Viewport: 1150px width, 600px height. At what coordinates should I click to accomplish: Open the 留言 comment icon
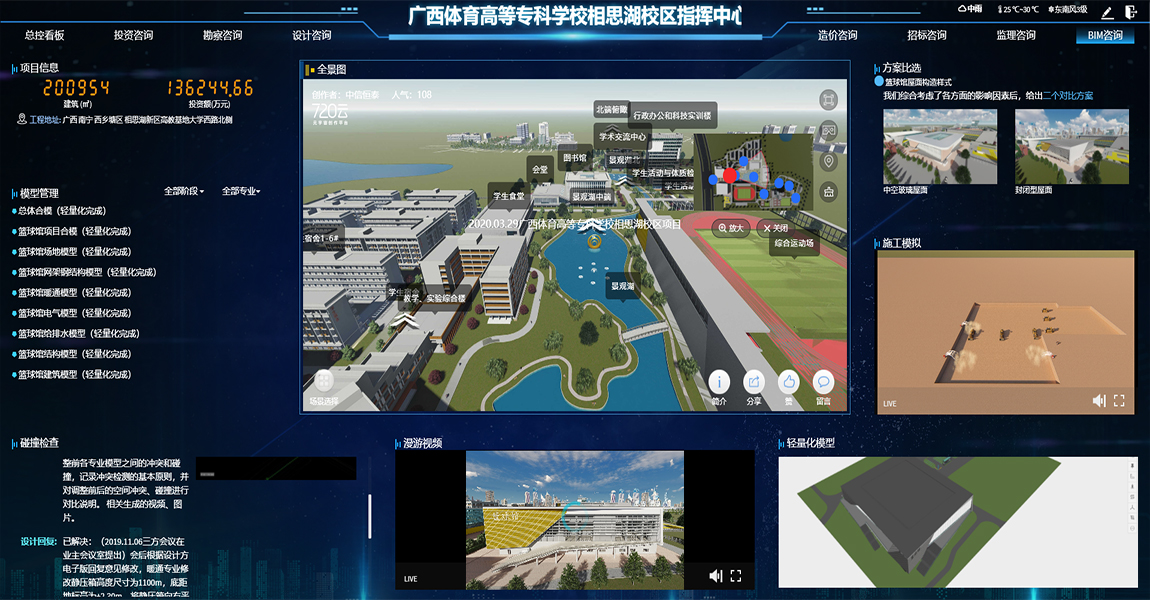click(x=823, y=382)
